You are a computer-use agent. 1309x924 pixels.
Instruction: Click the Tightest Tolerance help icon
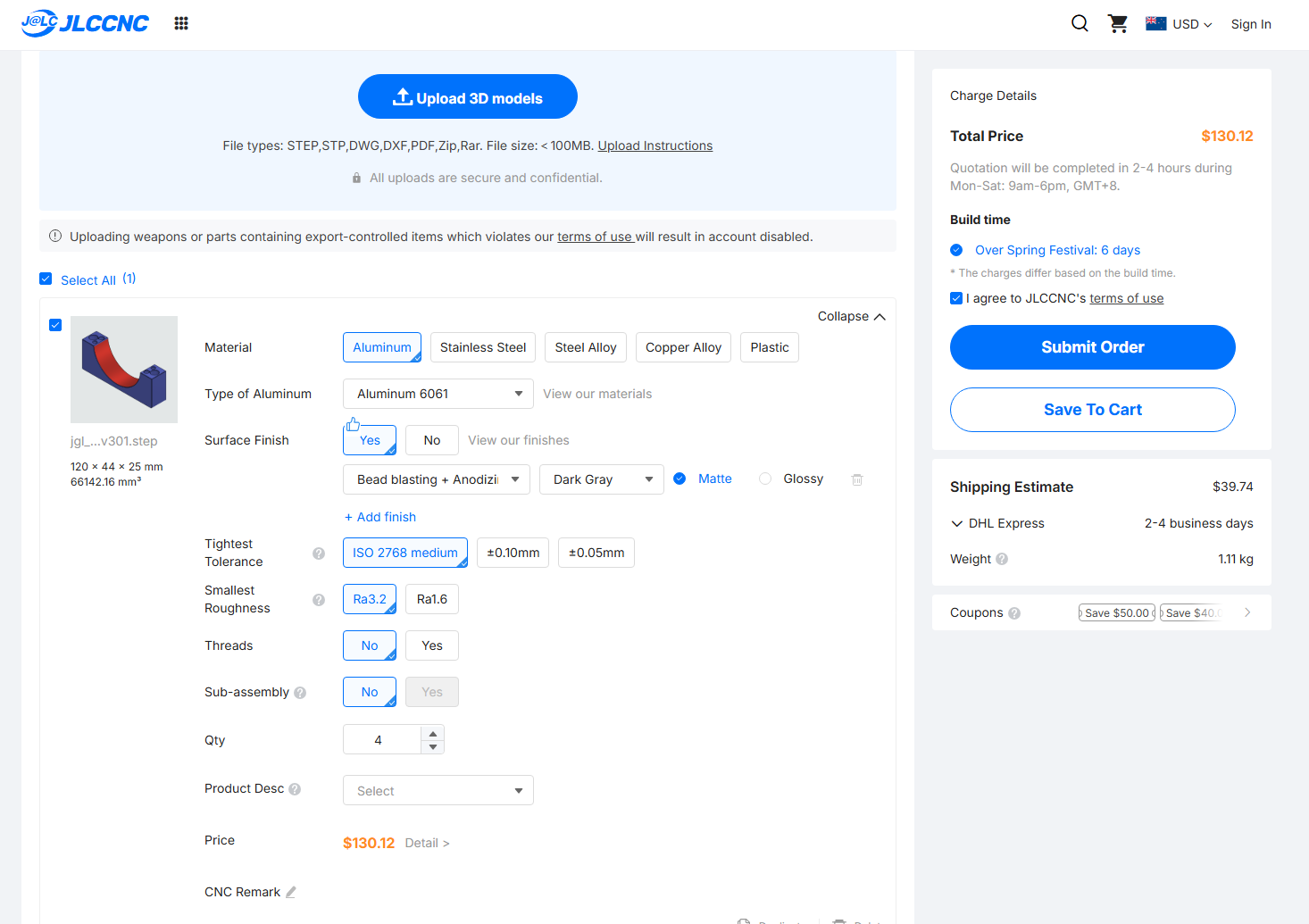point(319,554)
